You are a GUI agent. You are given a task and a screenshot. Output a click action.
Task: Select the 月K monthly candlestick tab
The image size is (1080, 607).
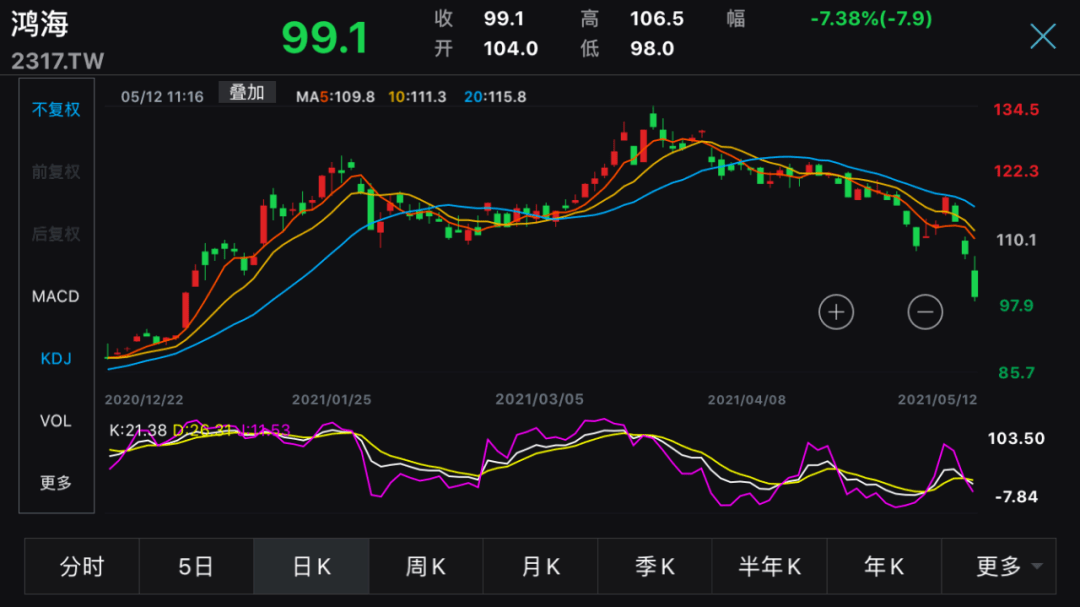coord(541,566)
